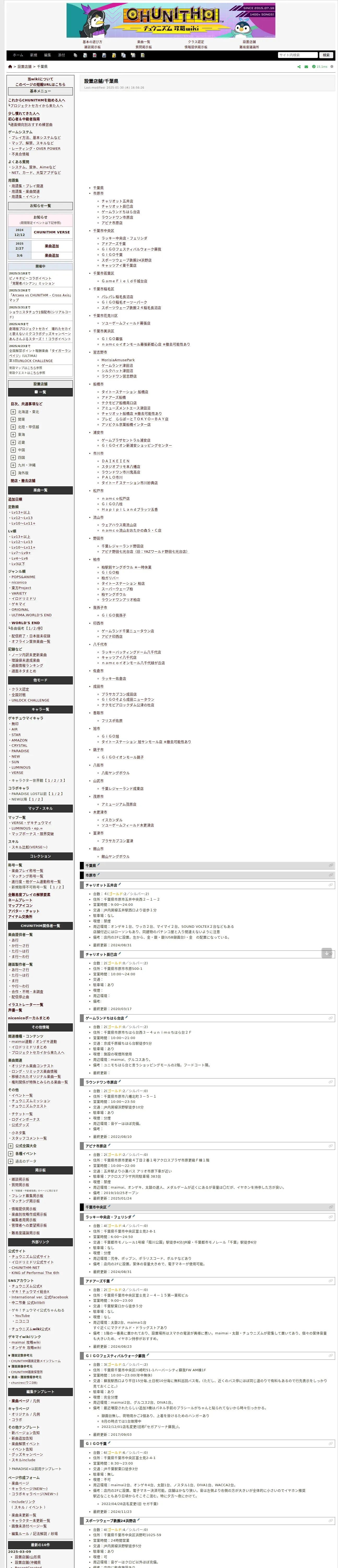Click the anchor link icon on チャリオット五井店 heading

click(x=331, y=885)
